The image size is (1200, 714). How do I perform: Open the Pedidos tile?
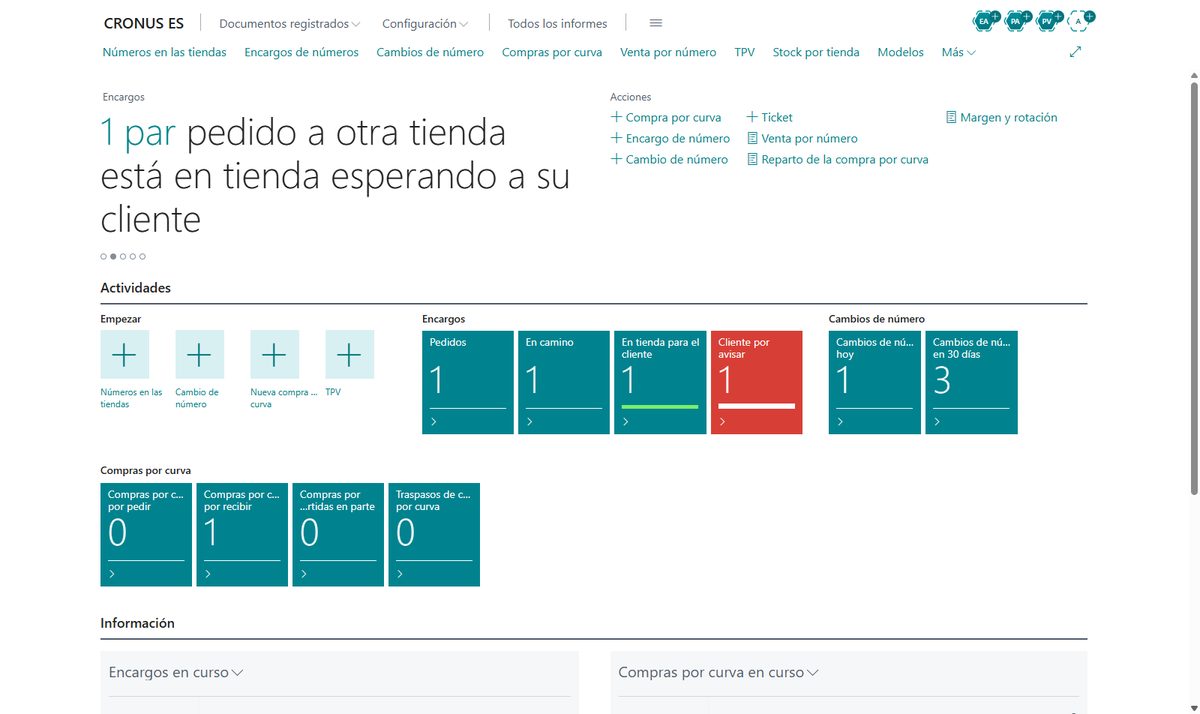468,382
